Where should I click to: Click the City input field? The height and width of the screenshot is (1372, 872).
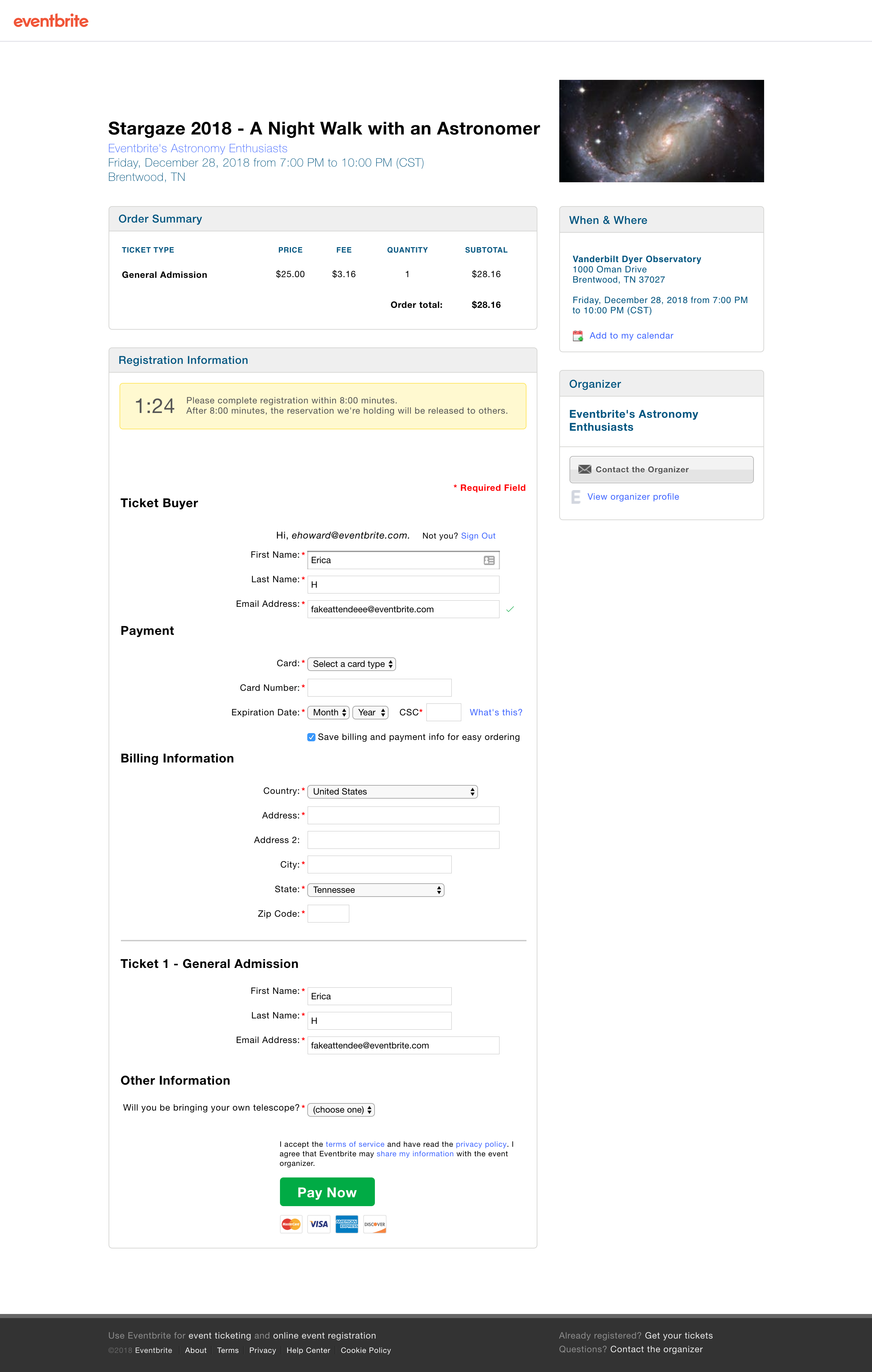(x=380, y=864)
